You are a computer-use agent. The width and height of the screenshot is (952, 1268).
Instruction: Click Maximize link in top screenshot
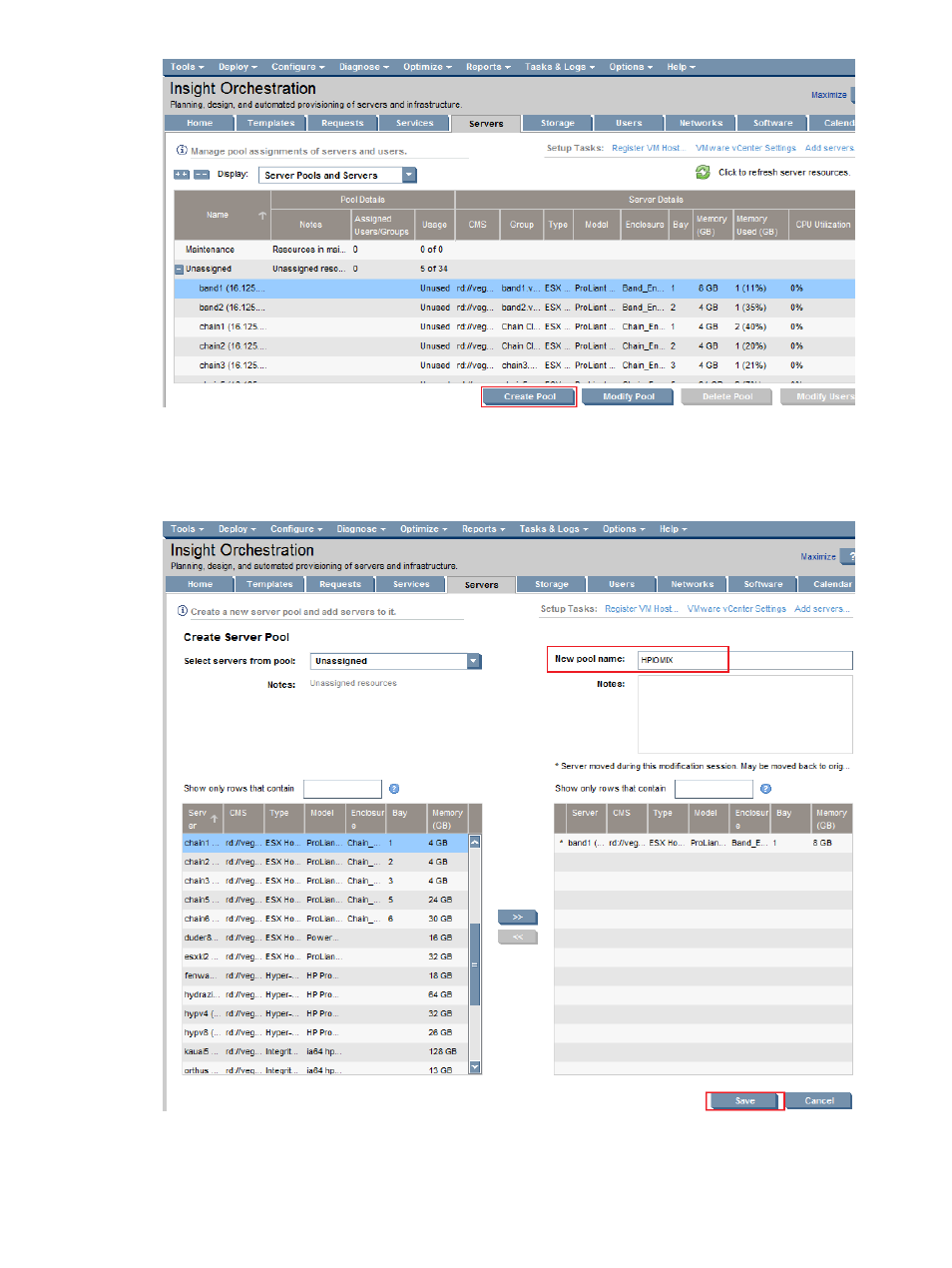(828, 95)
